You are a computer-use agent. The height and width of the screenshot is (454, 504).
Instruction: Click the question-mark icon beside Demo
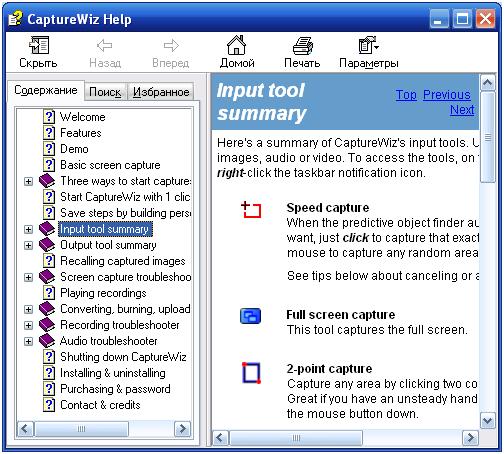coord(49,149)
